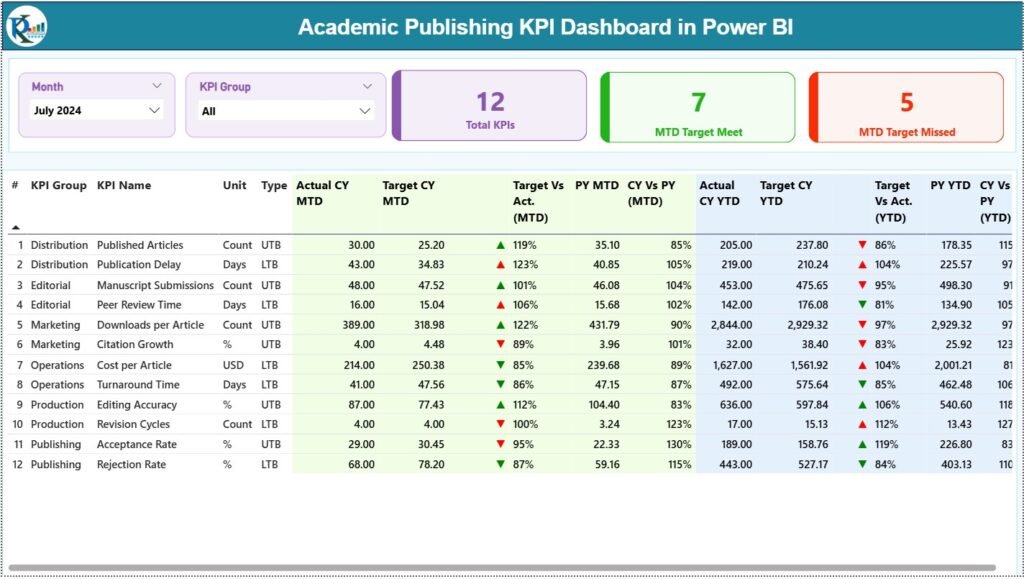Screen dimensions: 1024x579
Task: Click the green down triangle beside Peer Review Time 81% YTD
Action: coord(861,305)
